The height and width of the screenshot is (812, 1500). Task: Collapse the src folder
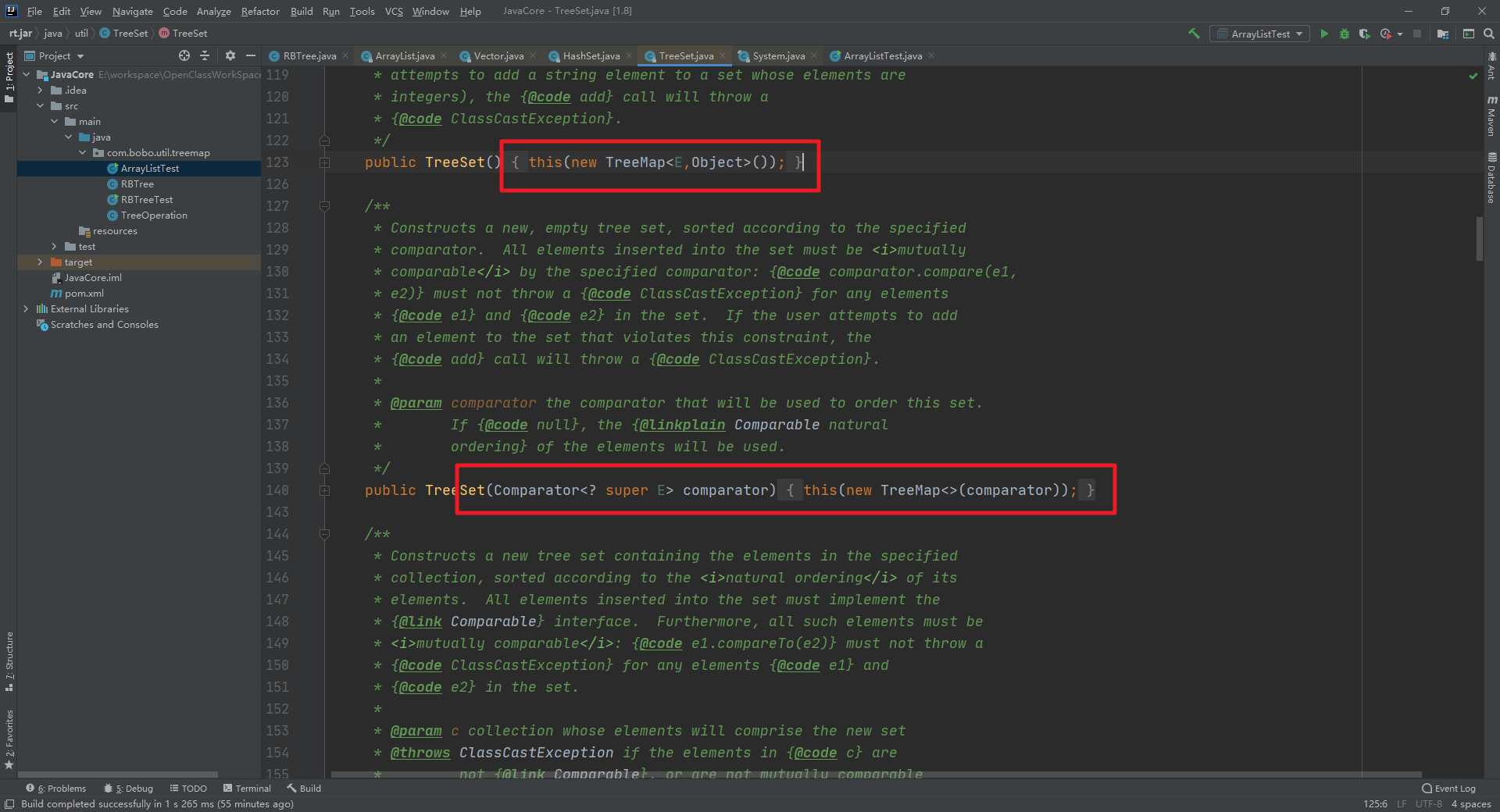click(41, 105)
